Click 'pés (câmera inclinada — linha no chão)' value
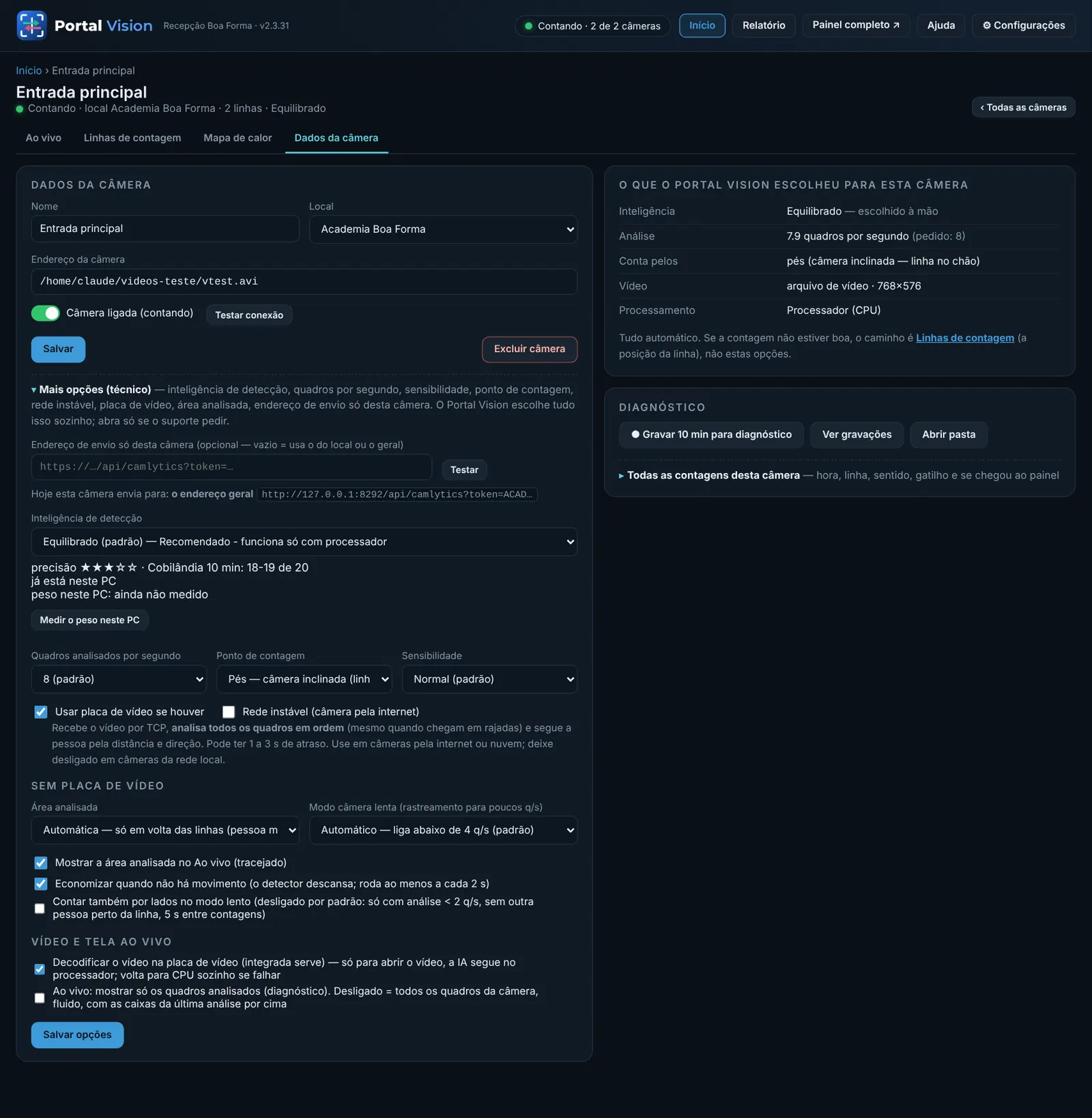 (882, 261)
